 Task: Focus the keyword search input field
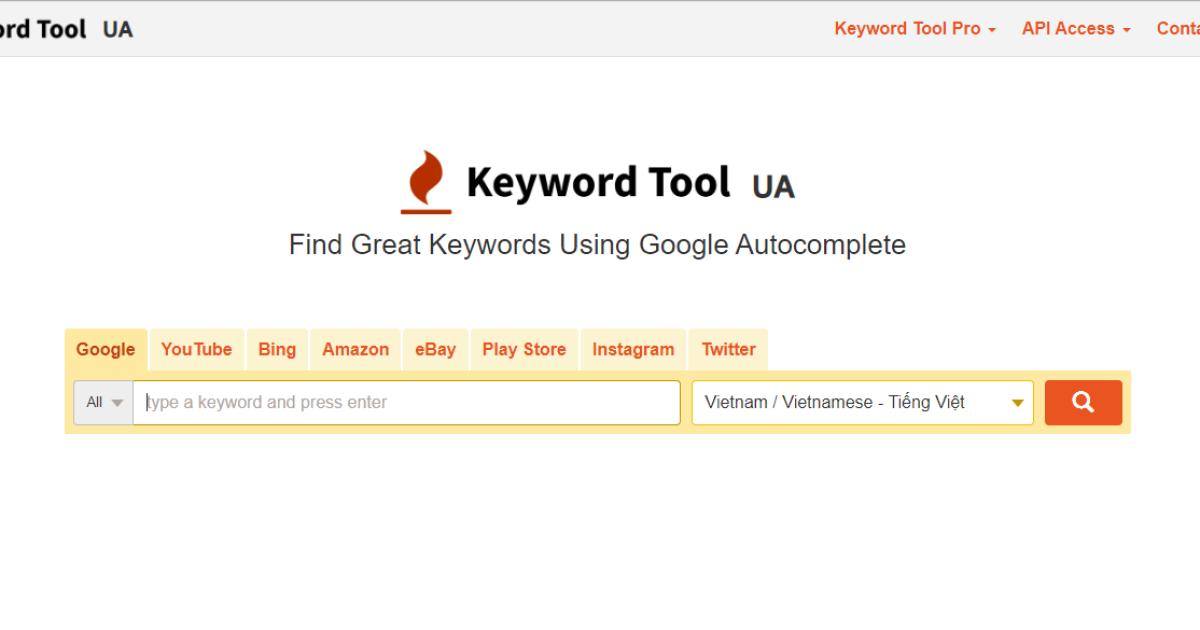click(x=406, y=402)
